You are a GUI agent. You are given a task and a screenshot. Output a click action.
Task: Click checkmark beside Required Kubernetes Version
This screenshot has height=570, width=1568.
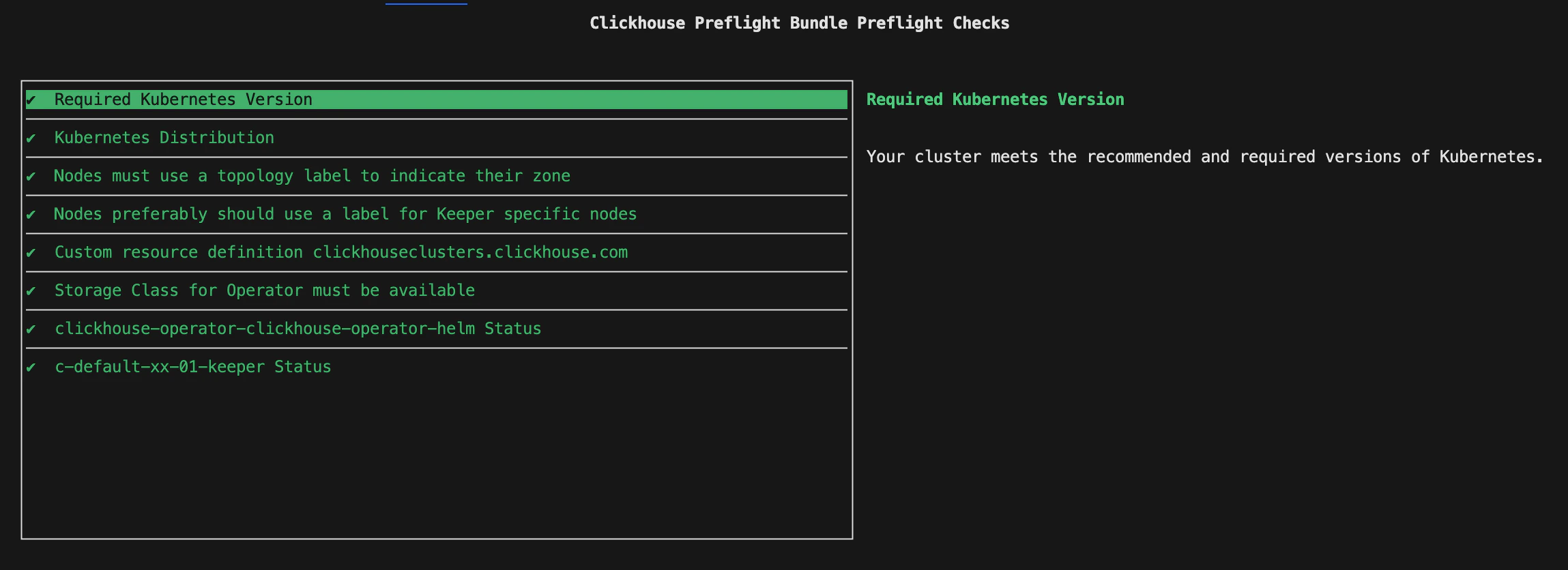coord(31,100)
